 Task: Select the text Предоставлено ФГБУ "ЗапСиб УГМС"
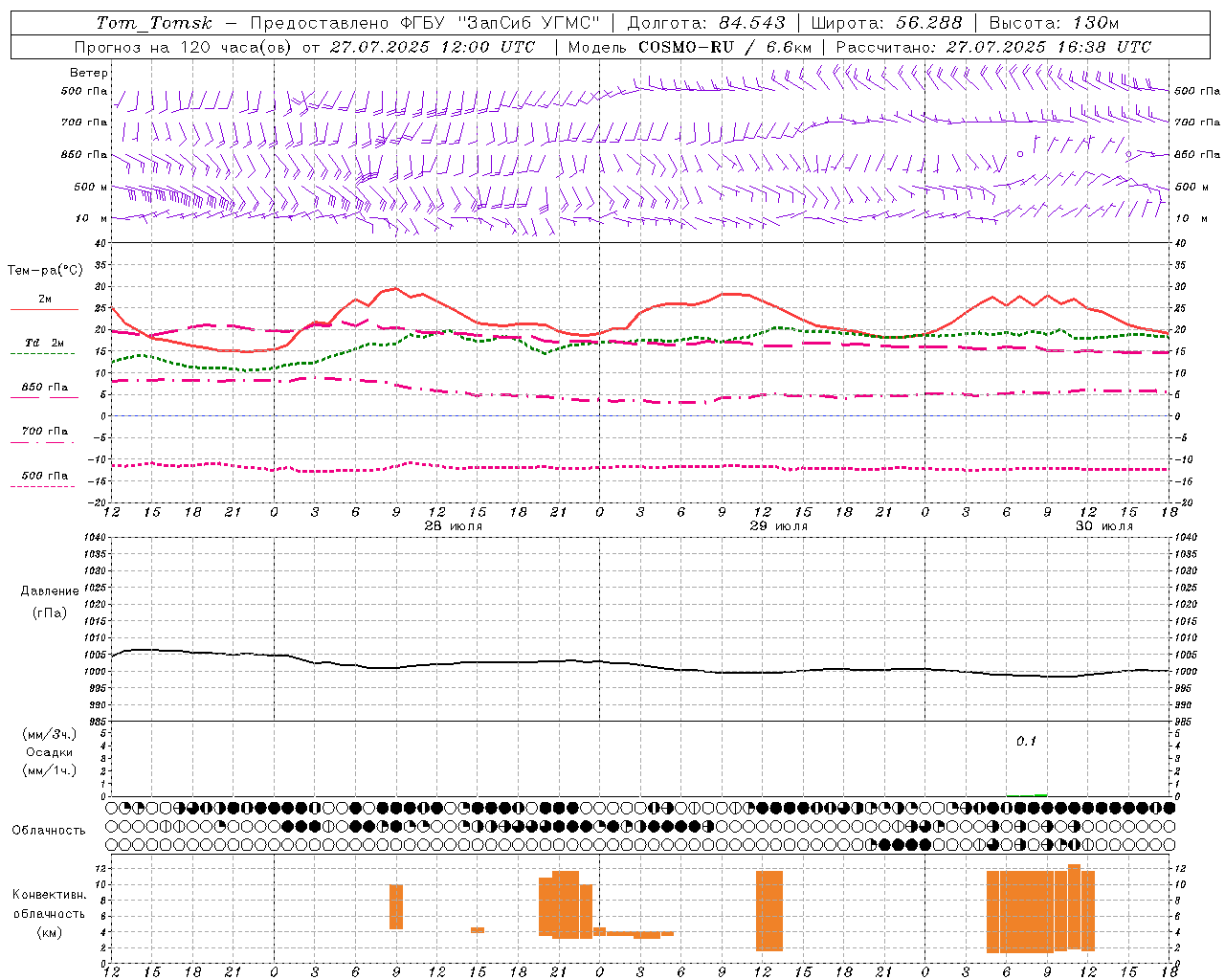425,23
